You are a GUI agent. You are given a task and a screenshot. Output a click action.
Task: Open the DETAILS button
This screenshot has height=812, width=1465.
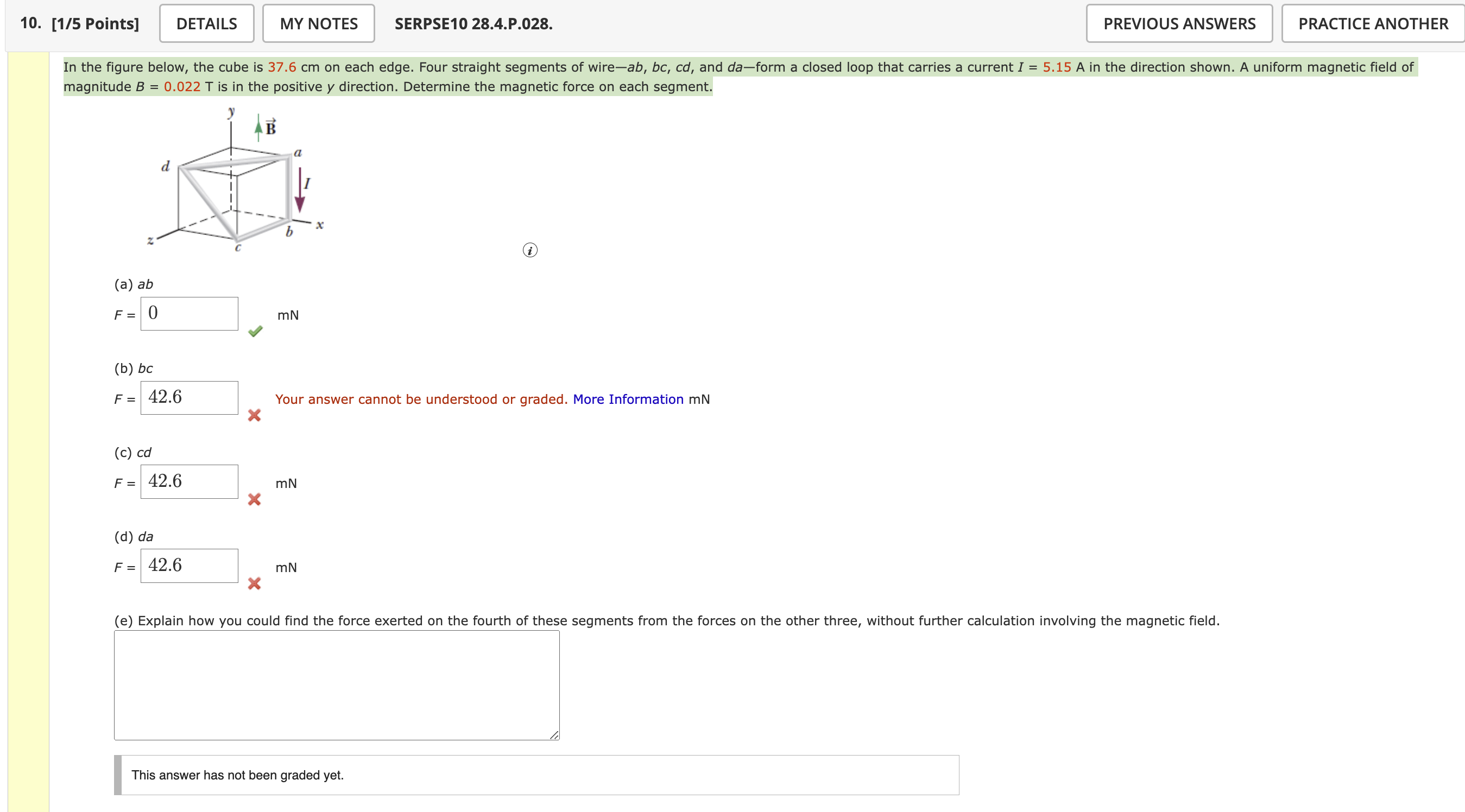click(x=206, y=23)
